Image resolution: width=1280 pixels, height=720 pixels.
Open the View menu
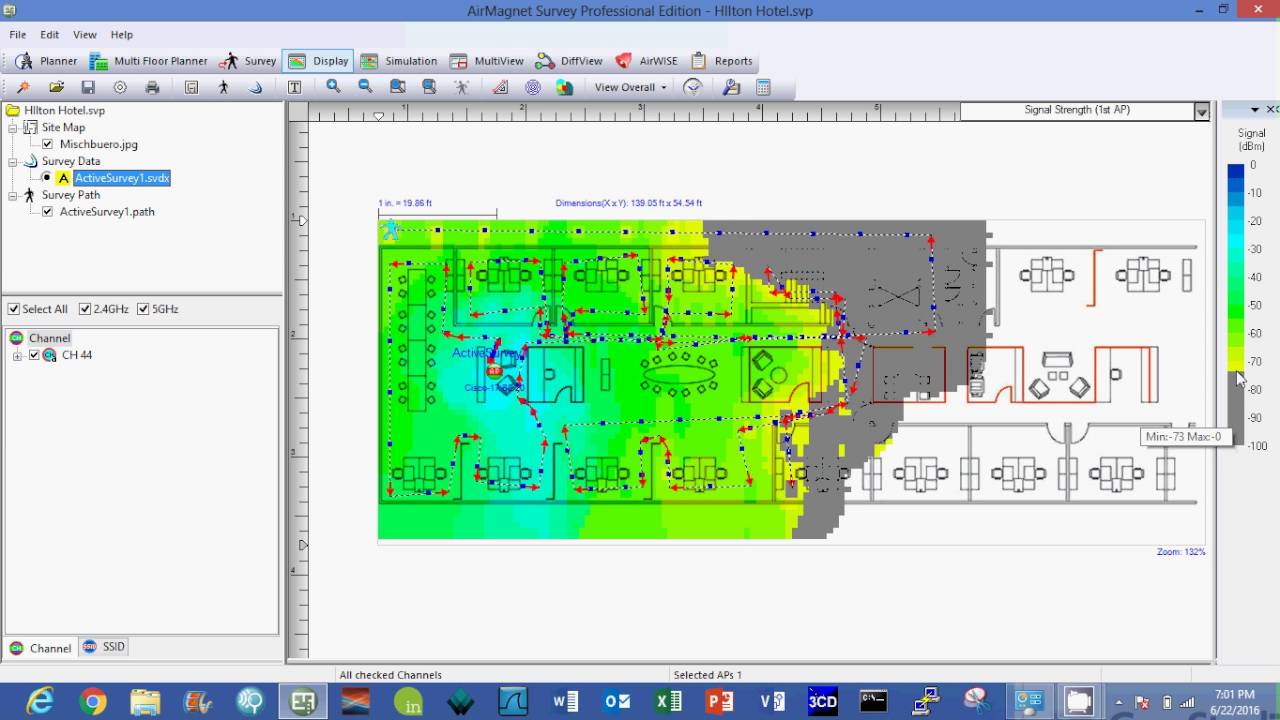coord(85,35)
